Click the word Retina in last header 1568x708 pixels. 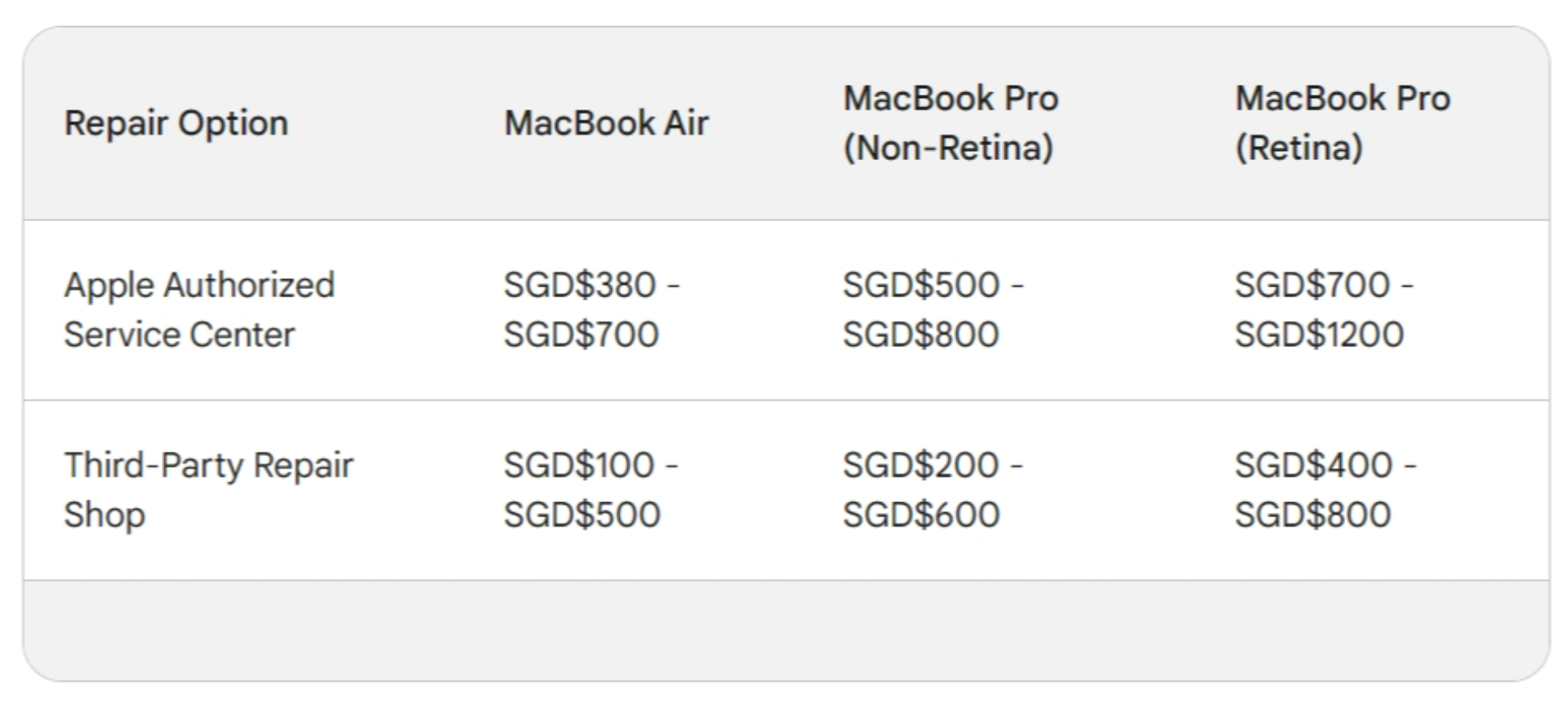[x=1298, y=148]
